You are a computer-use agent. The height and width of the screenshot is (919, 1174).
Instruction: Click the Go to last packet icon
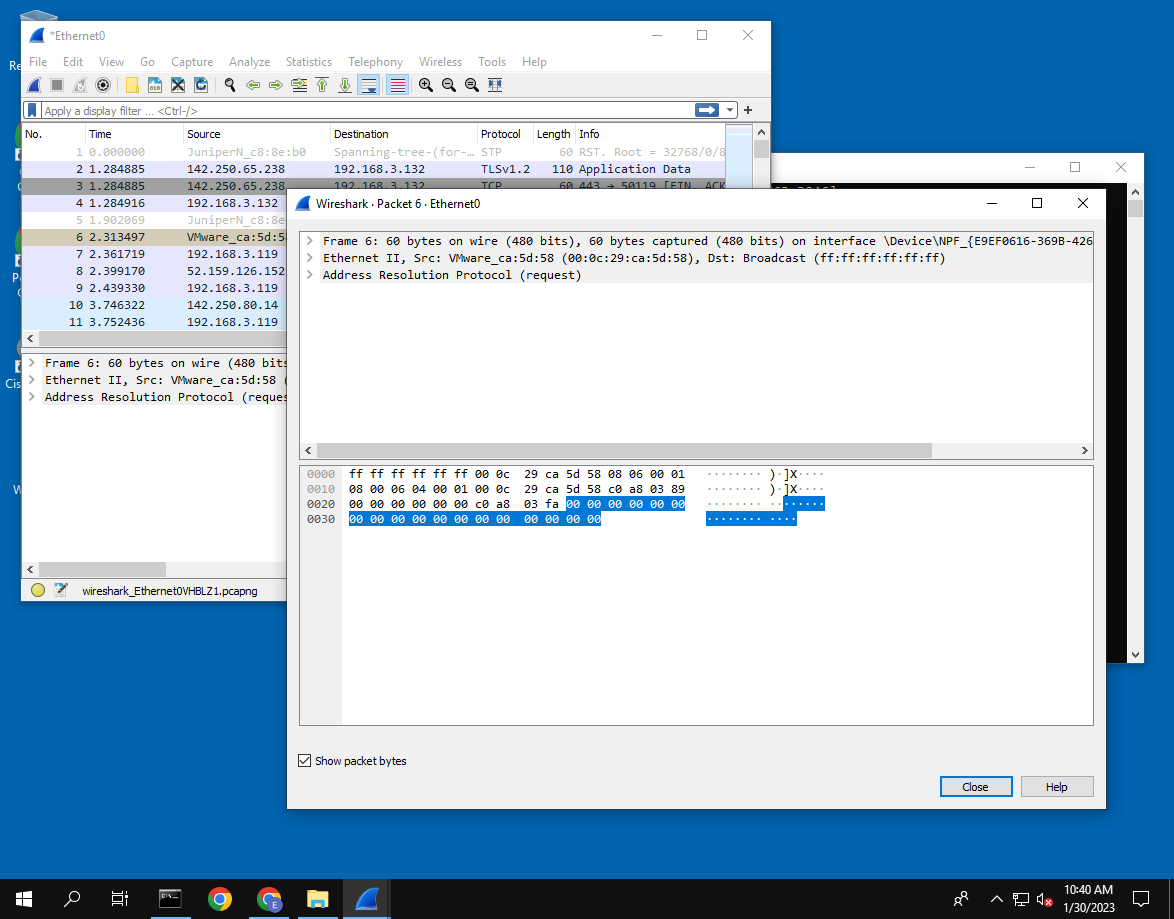345,85
